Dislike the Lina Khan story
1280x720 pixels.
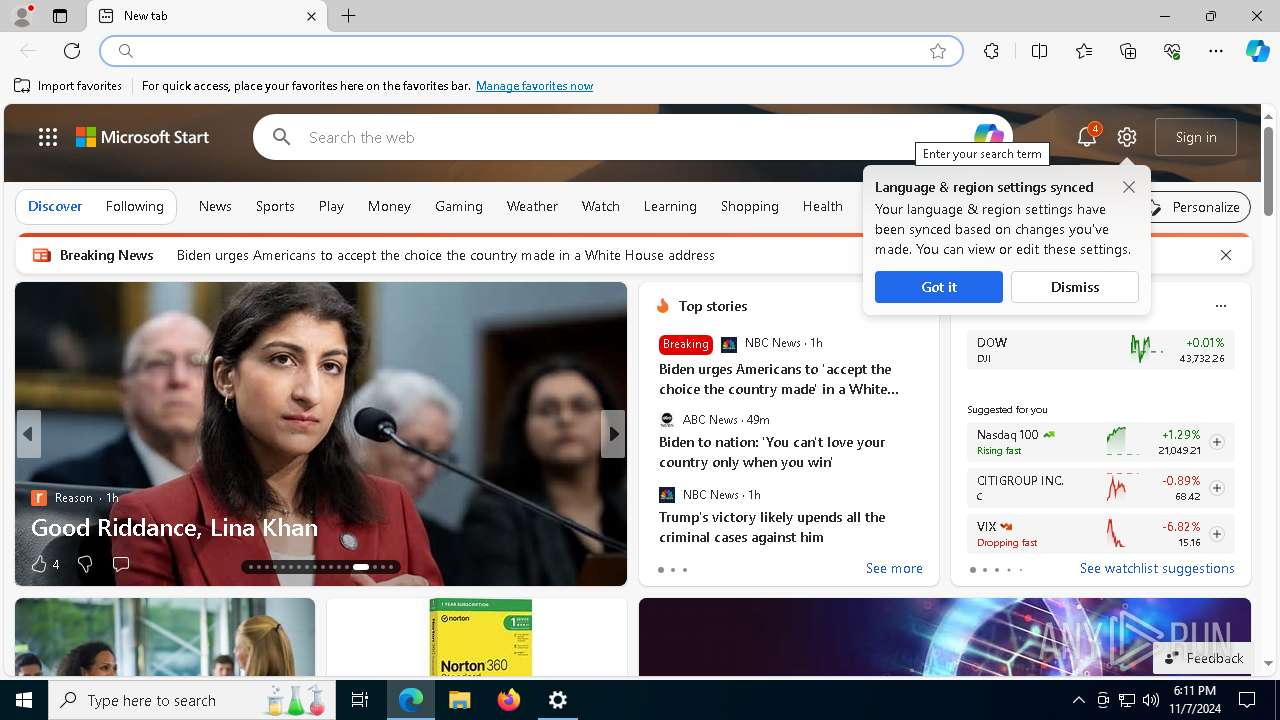[85, 564]
